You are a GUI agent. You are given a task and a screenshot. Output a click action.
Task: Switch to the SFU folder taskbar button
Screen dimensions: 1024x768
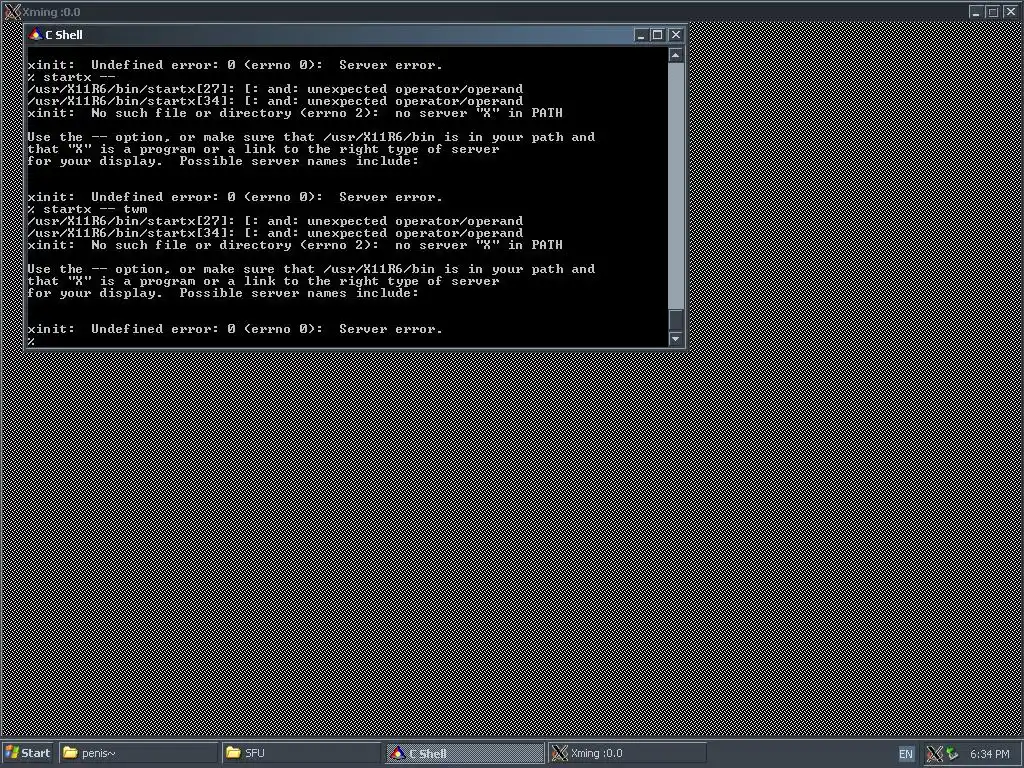pos(301,753)
